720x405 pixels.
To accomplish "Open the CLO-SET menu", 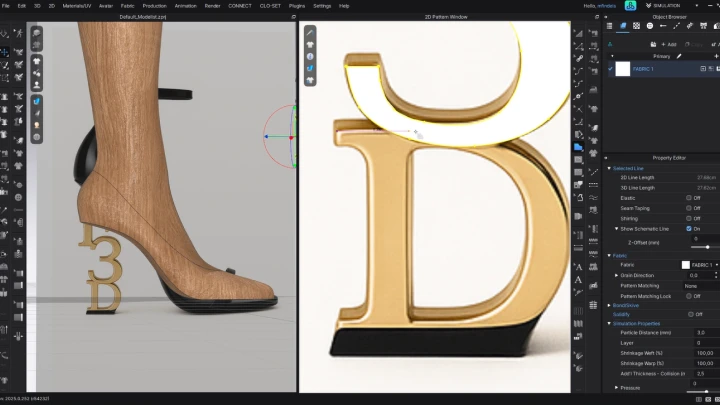I will [270, 6].
